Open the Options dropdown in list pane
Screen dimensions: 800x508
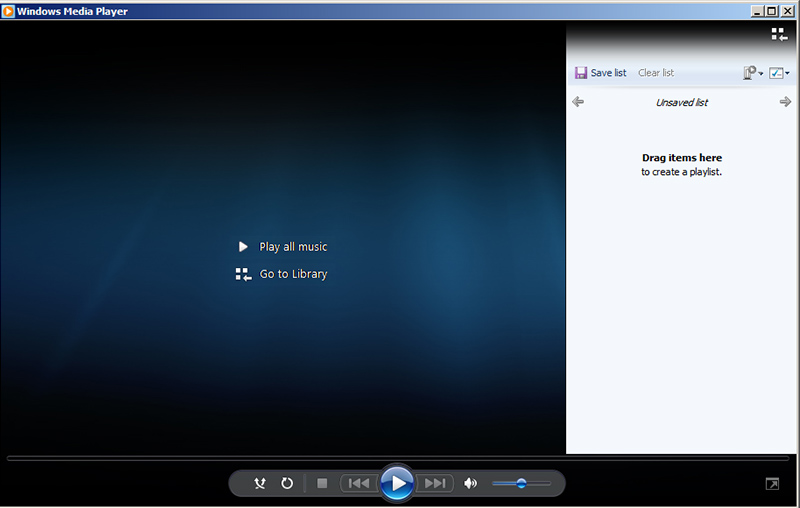[x=753, y=73]
